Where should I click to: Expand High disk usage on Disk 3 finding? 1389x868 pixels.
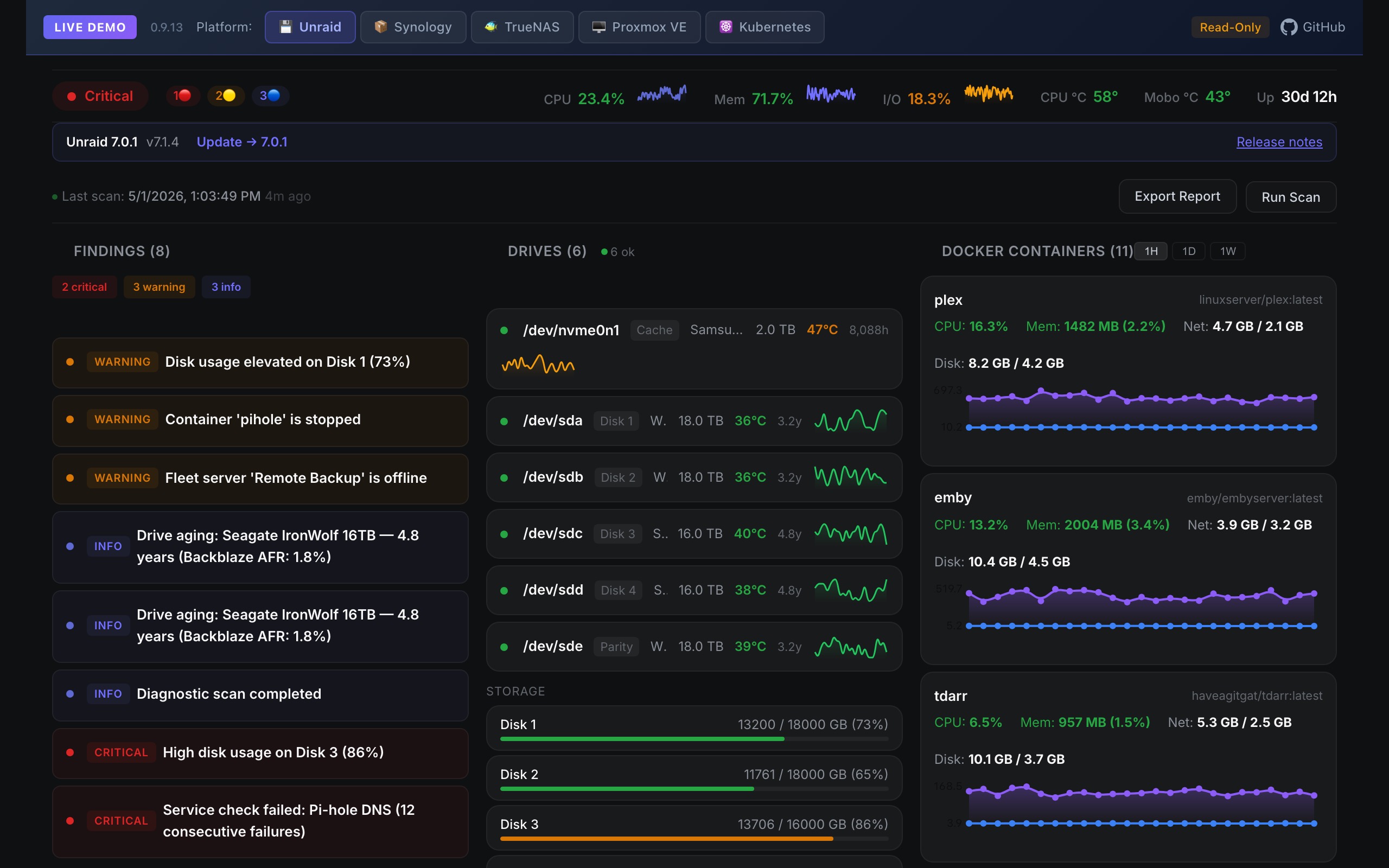tap(260, 752)
